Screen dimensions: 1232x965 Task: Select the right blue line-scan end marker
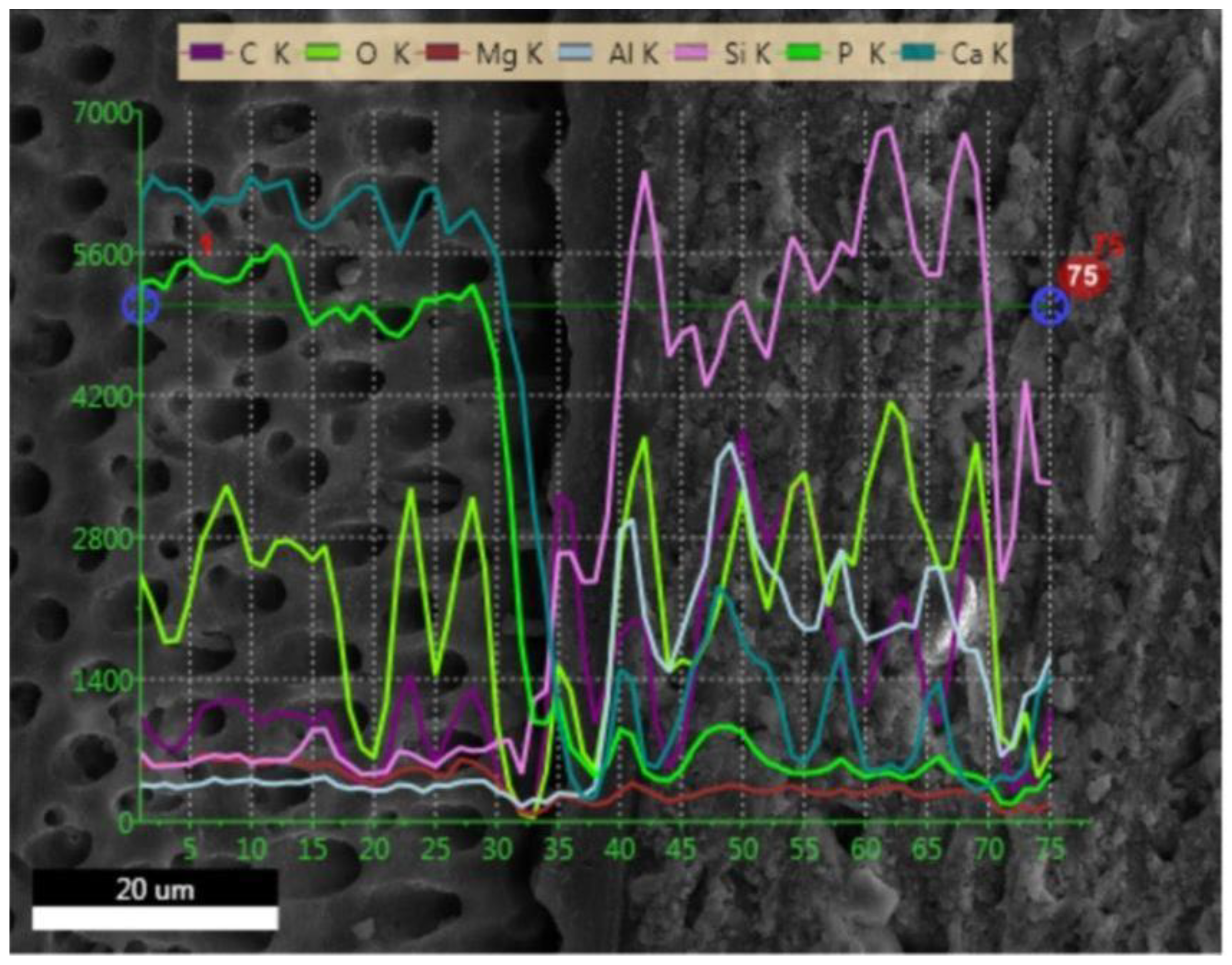coord(1049,306)
